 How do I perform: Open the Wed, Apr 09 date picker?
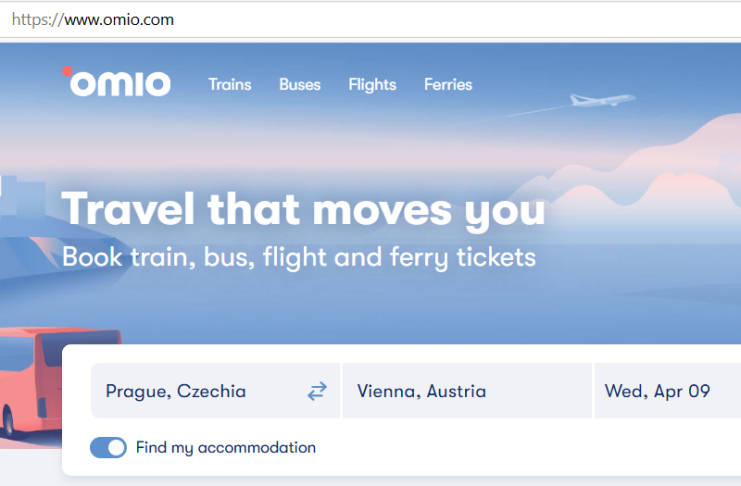[668, 391]
